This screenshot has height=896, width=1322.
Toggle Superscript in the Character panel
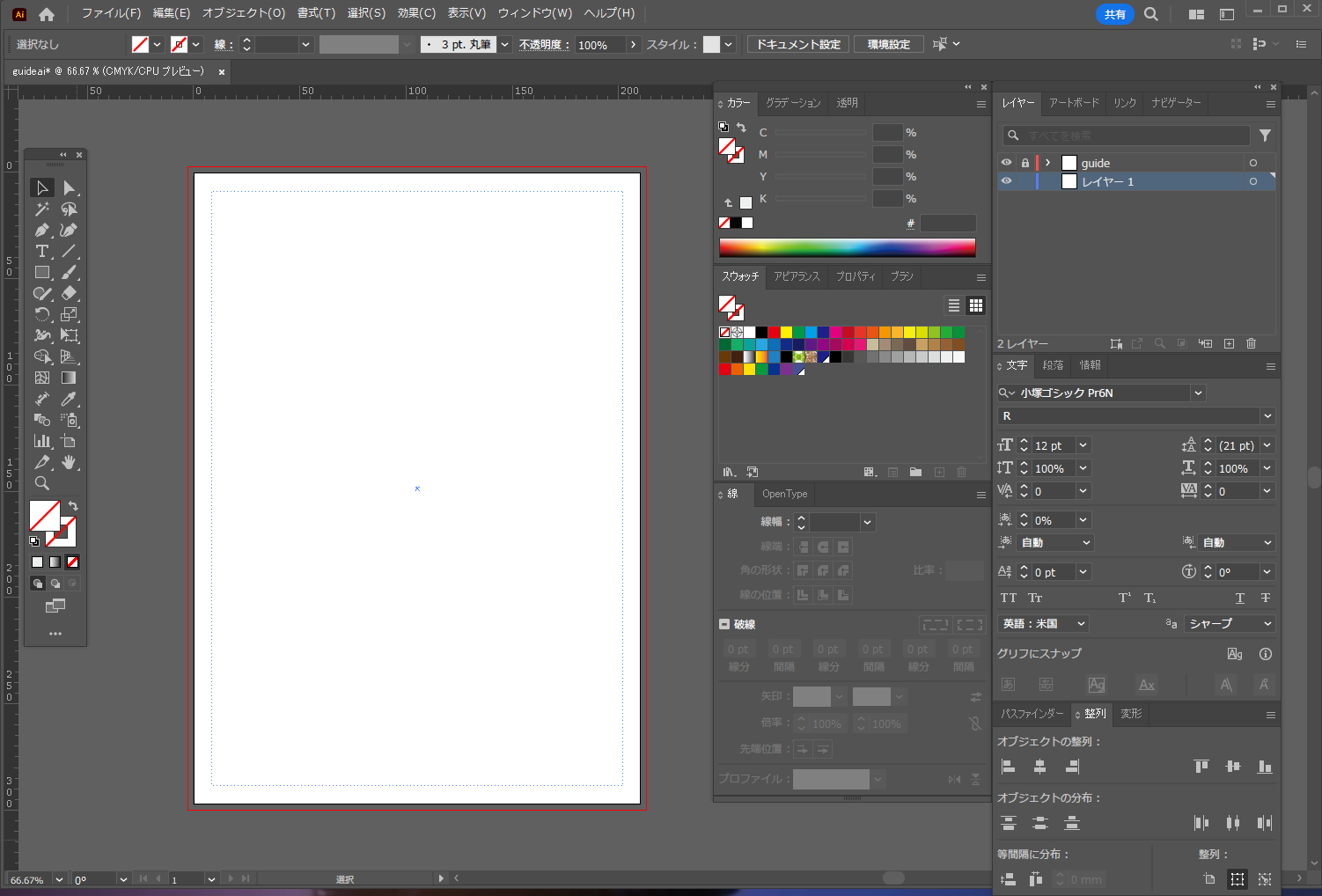pyautogui.click(x=1125, y=598)
